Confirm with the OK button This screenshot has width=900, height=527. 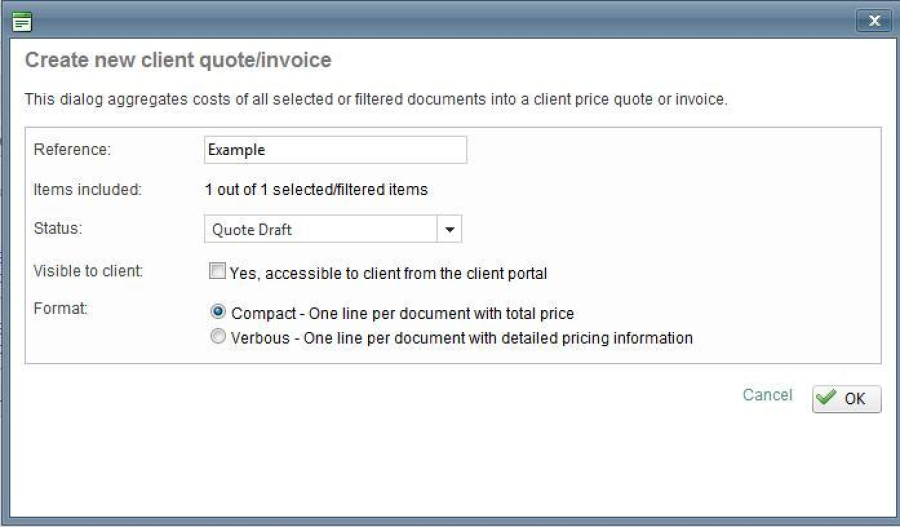click(847, 398)
